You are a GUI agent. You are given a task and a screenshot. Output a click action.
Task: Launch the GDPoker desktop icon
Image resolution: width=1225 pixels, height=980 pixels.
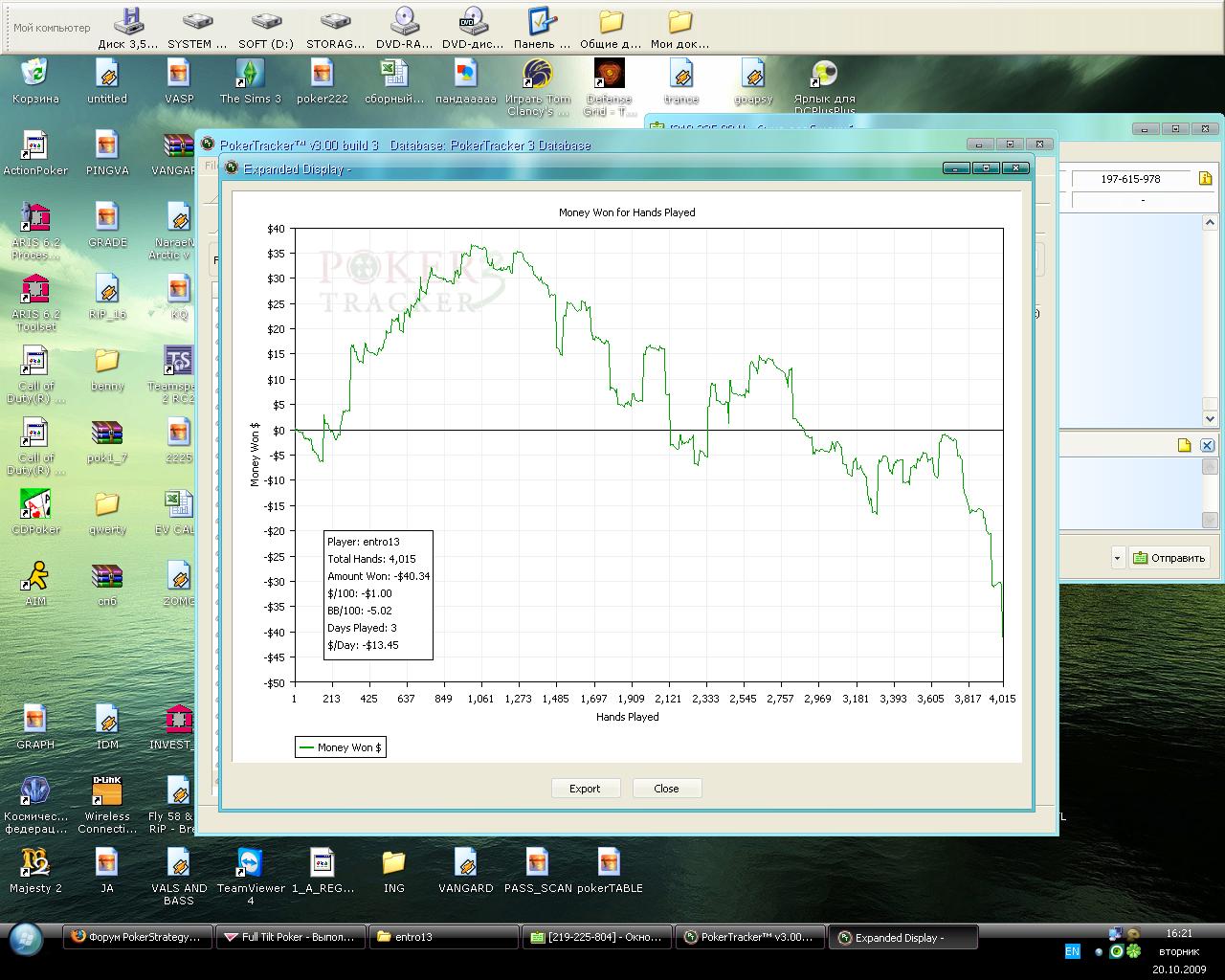pyautogui.click(x=35, y=512)
